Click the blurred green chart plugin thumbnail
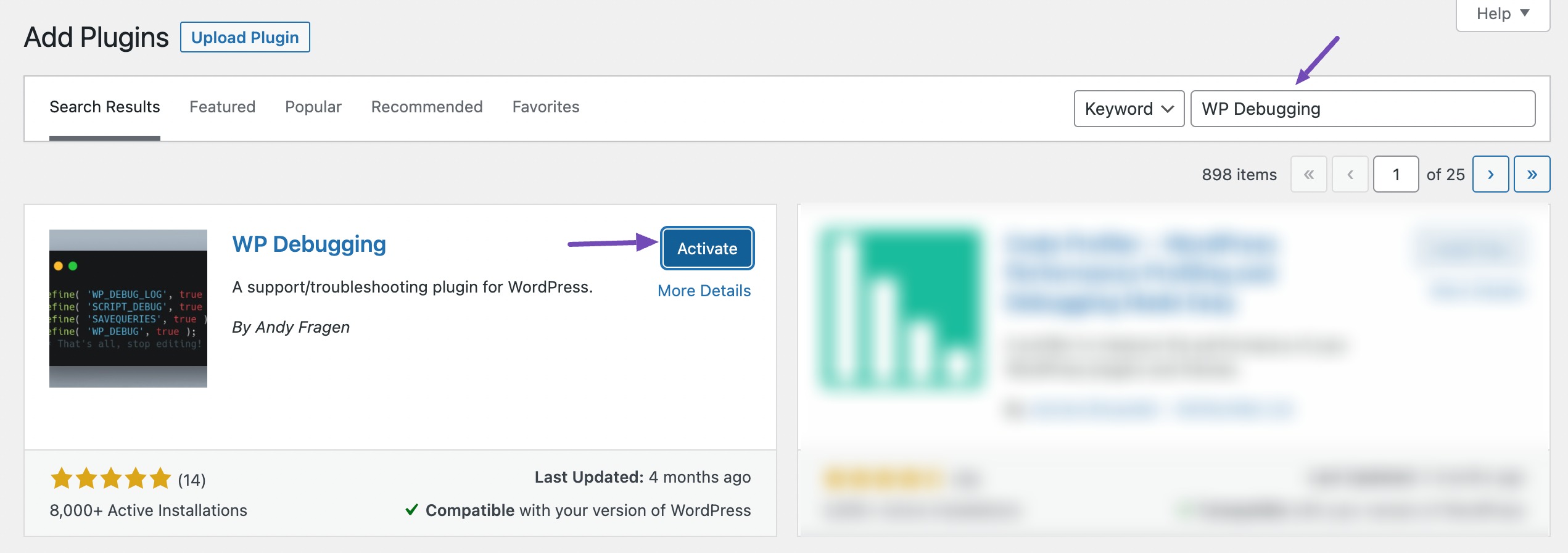 (x=901, y=309)
